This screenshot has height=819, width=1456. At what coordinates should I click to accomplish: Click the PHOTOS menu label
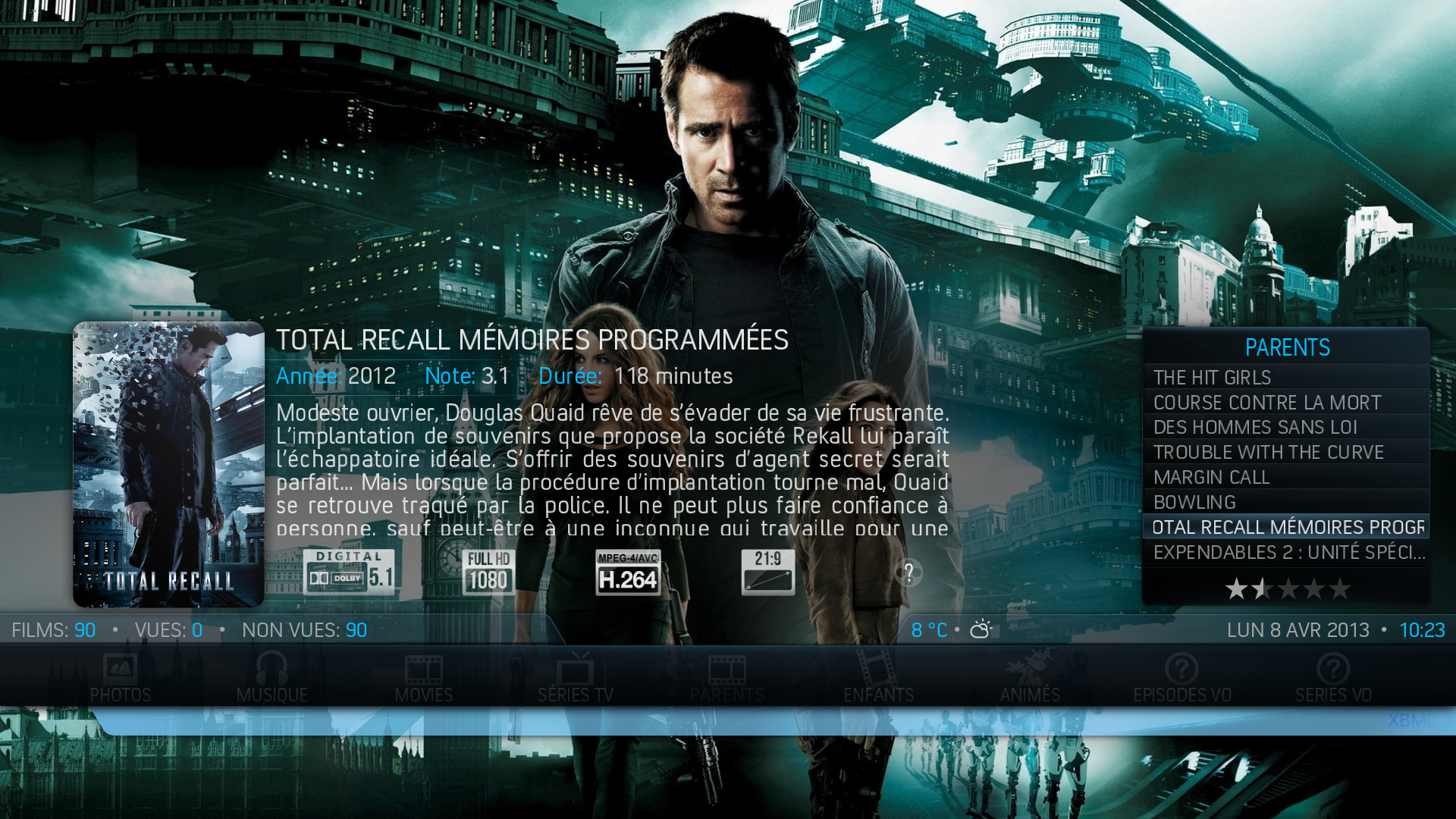(x=120, y=695)
